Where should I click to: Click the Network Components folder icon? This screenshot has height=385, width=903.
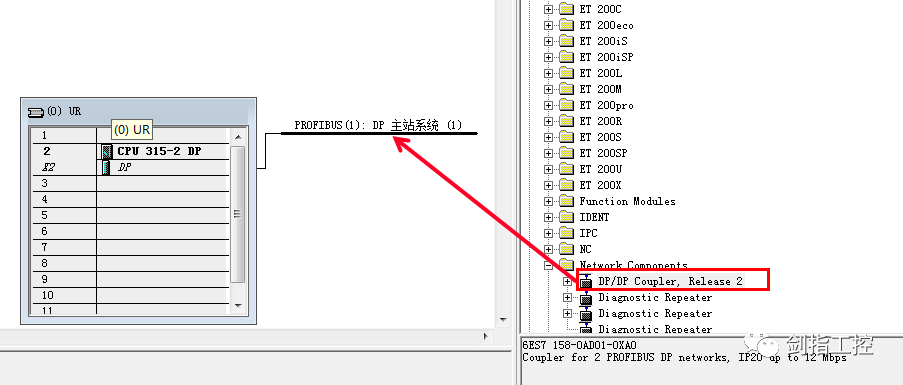(567, 265)
